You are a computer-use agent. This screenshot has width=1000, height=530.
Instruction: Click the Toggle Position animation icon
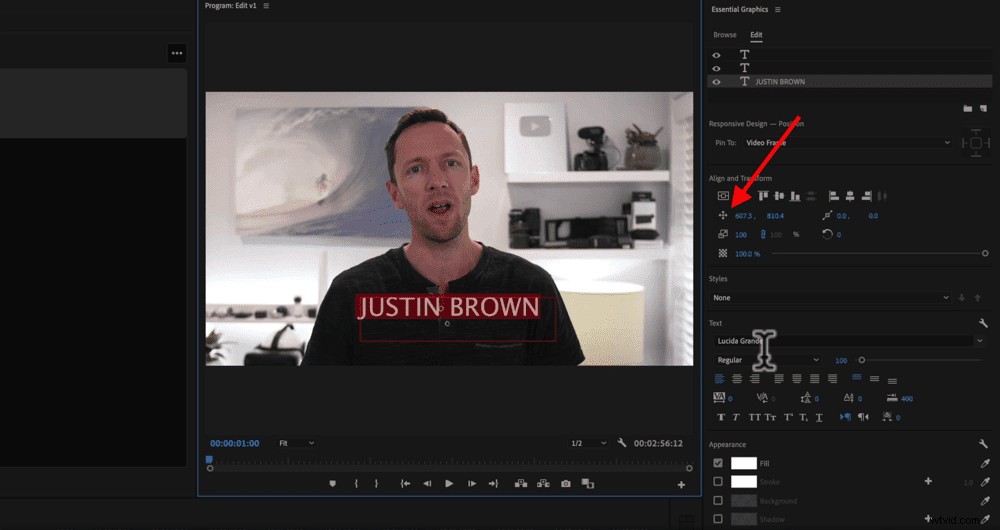coord(723,216)
